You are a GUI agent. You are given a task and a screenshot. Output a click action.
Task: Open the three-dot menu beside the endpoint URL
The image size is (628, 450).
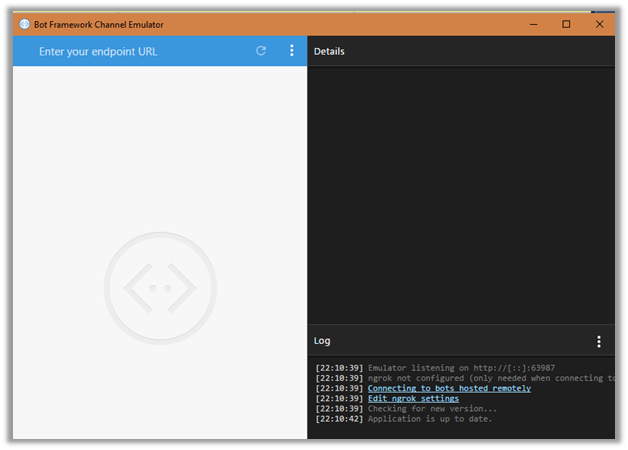tap(292, 51)
